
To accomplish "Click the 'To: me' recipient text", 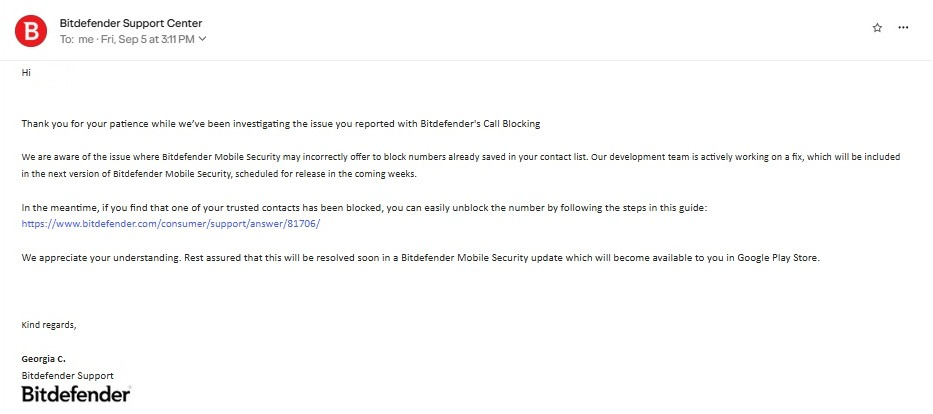I will pos(76,39).
